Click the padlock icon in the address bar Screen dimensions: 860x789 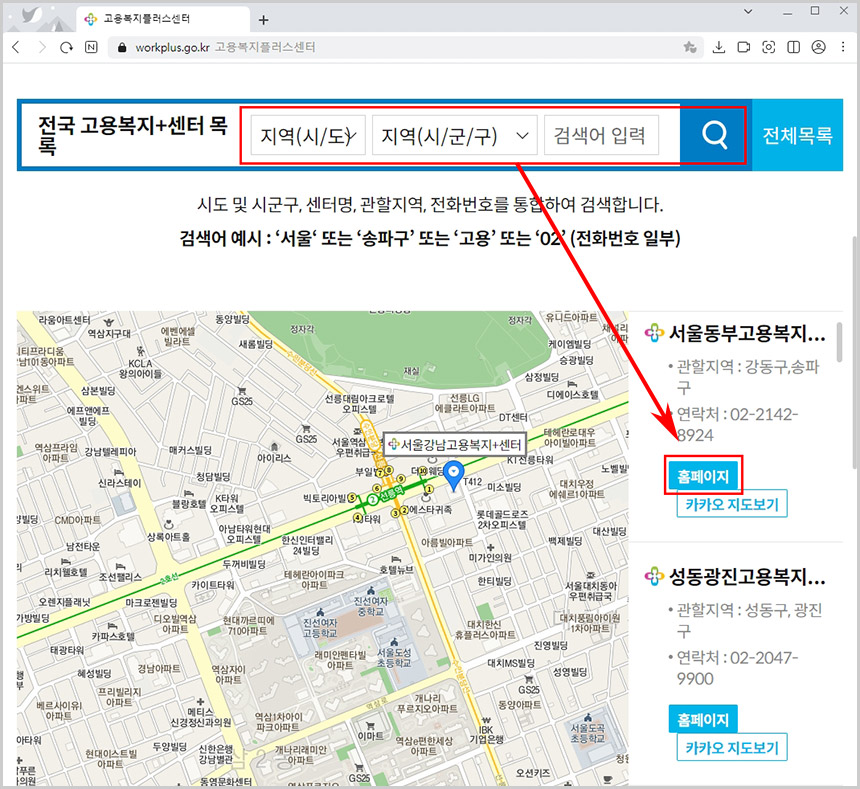coord(120,47)
